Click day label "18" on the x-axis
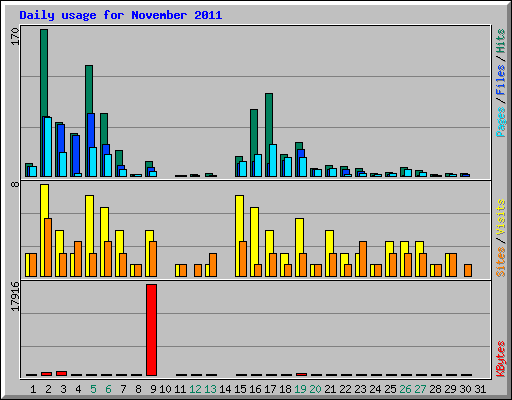512x400 pixels. click(285, 389)
